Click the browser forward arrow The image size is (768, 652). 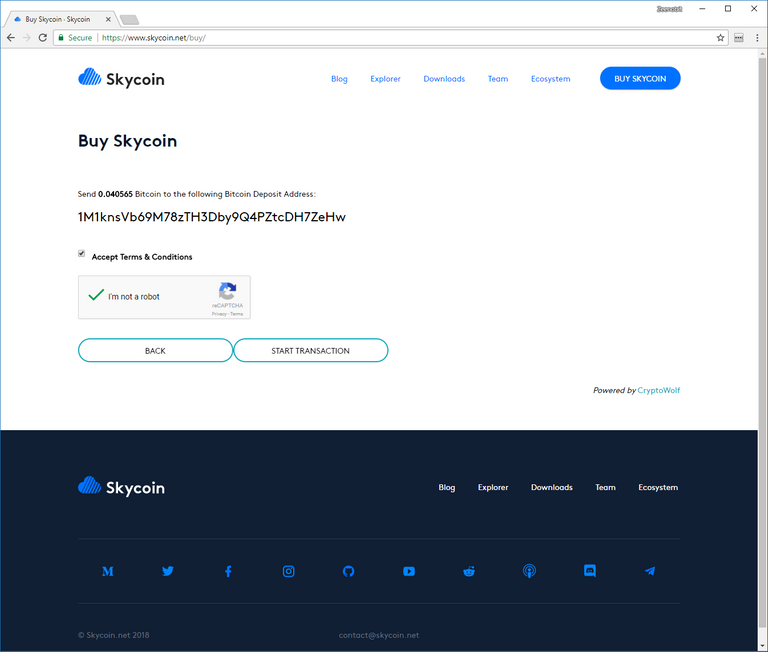(x=26, y=38)
